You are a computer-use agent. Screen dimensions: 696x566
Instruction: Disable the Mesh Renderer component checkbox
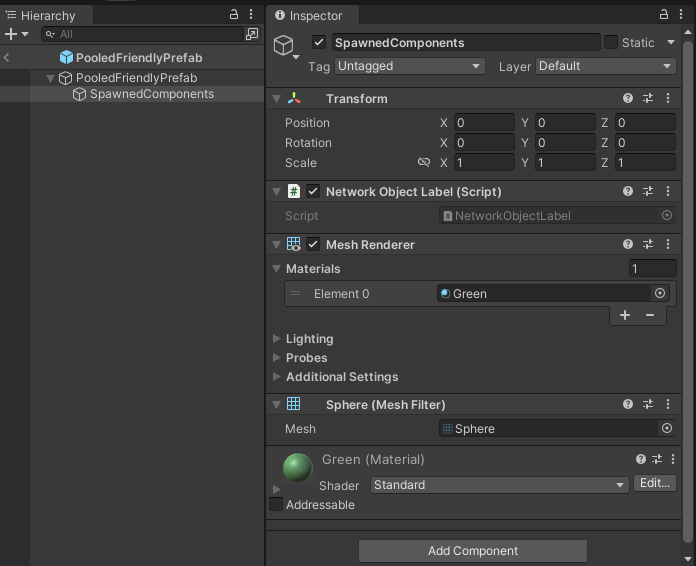click(x=313, y=244)
